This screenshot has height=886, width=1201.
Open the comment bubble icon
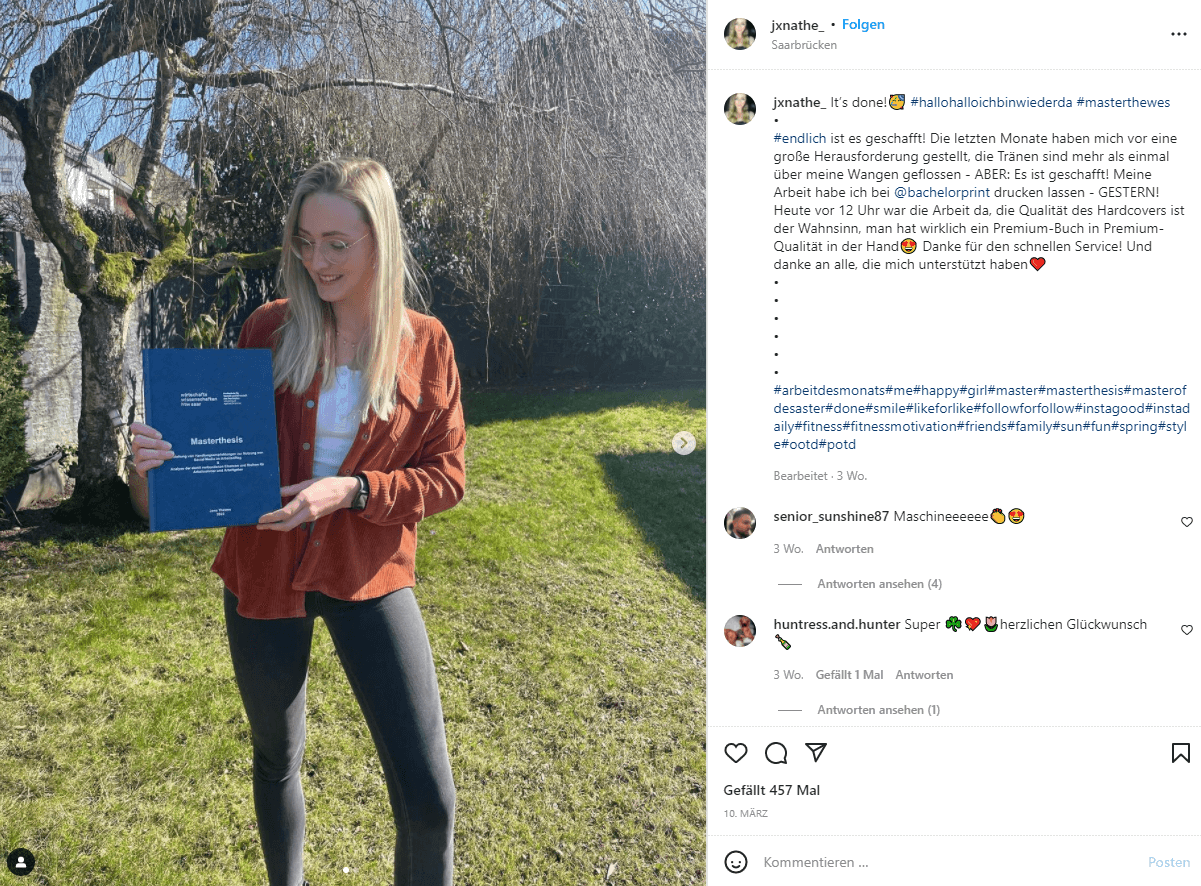point(776,753)
